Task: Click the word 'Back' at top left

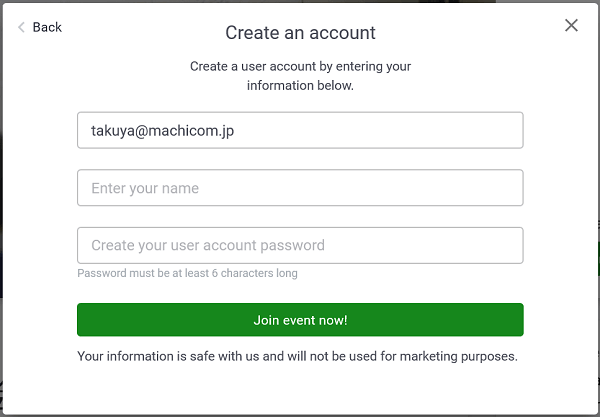Action: (47, 27)
